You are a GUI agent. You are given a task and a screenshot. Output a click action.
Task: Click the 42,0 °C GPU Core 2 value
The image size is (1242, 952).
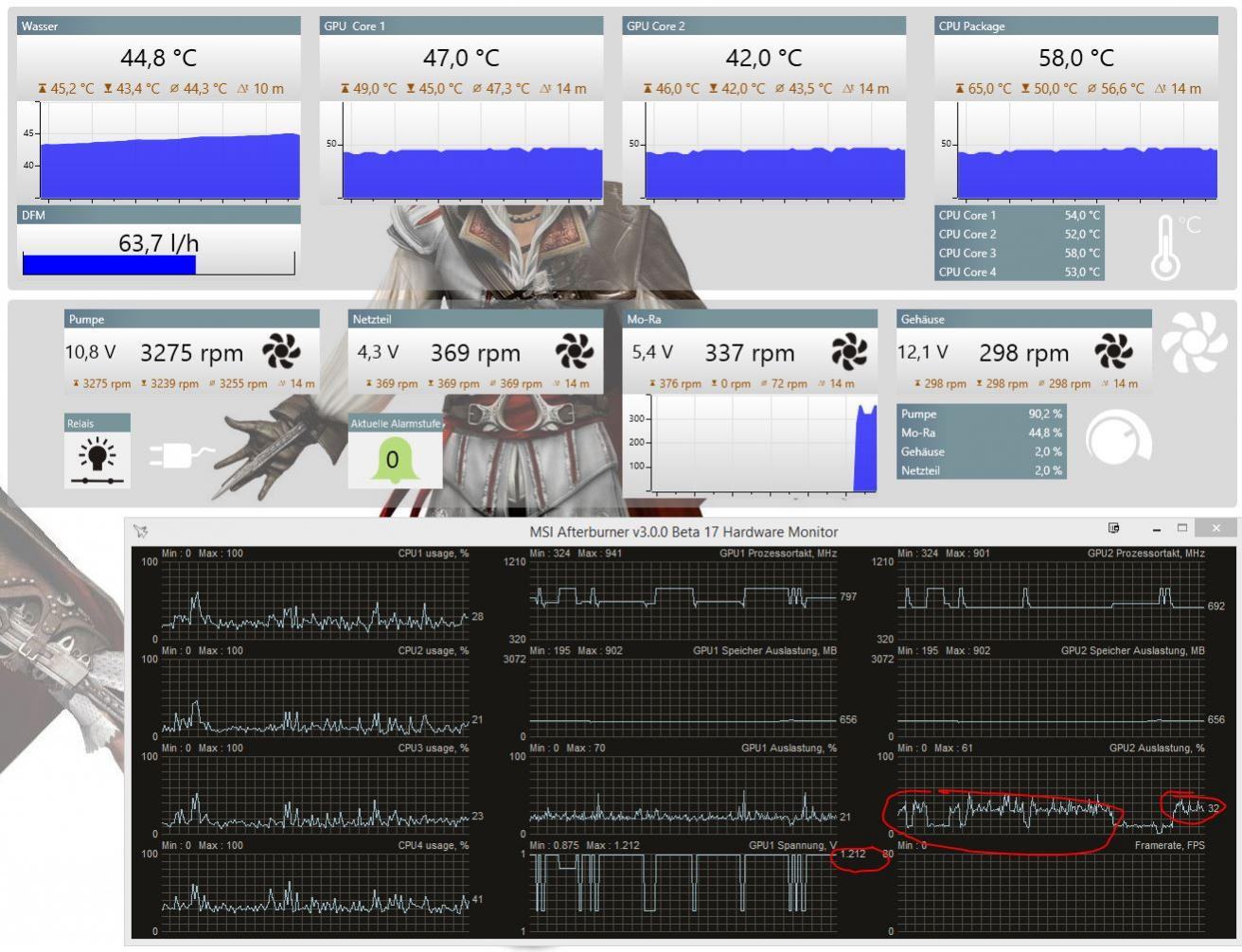[764, 58]
